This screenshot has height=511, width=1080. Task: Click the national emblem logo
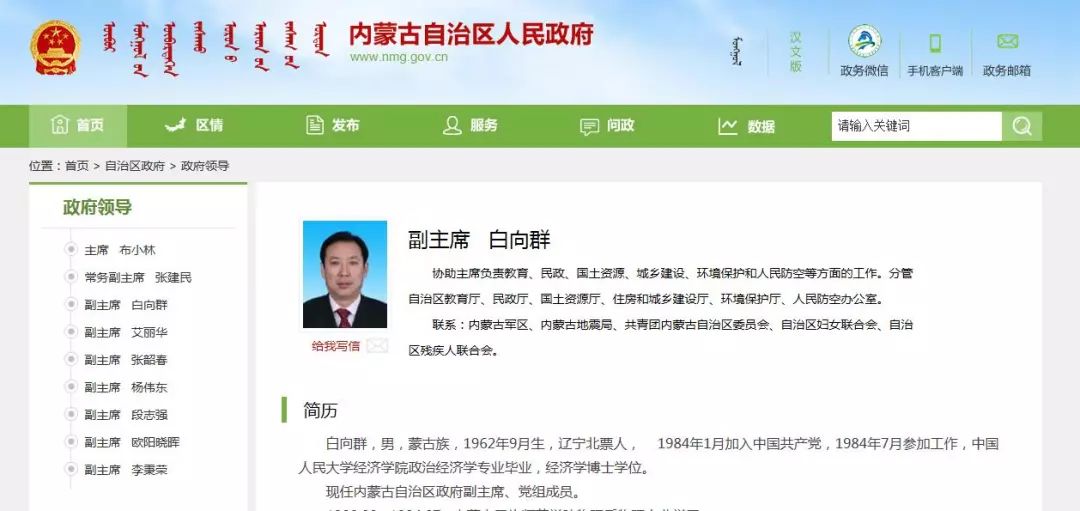click(x=56, y=47)
